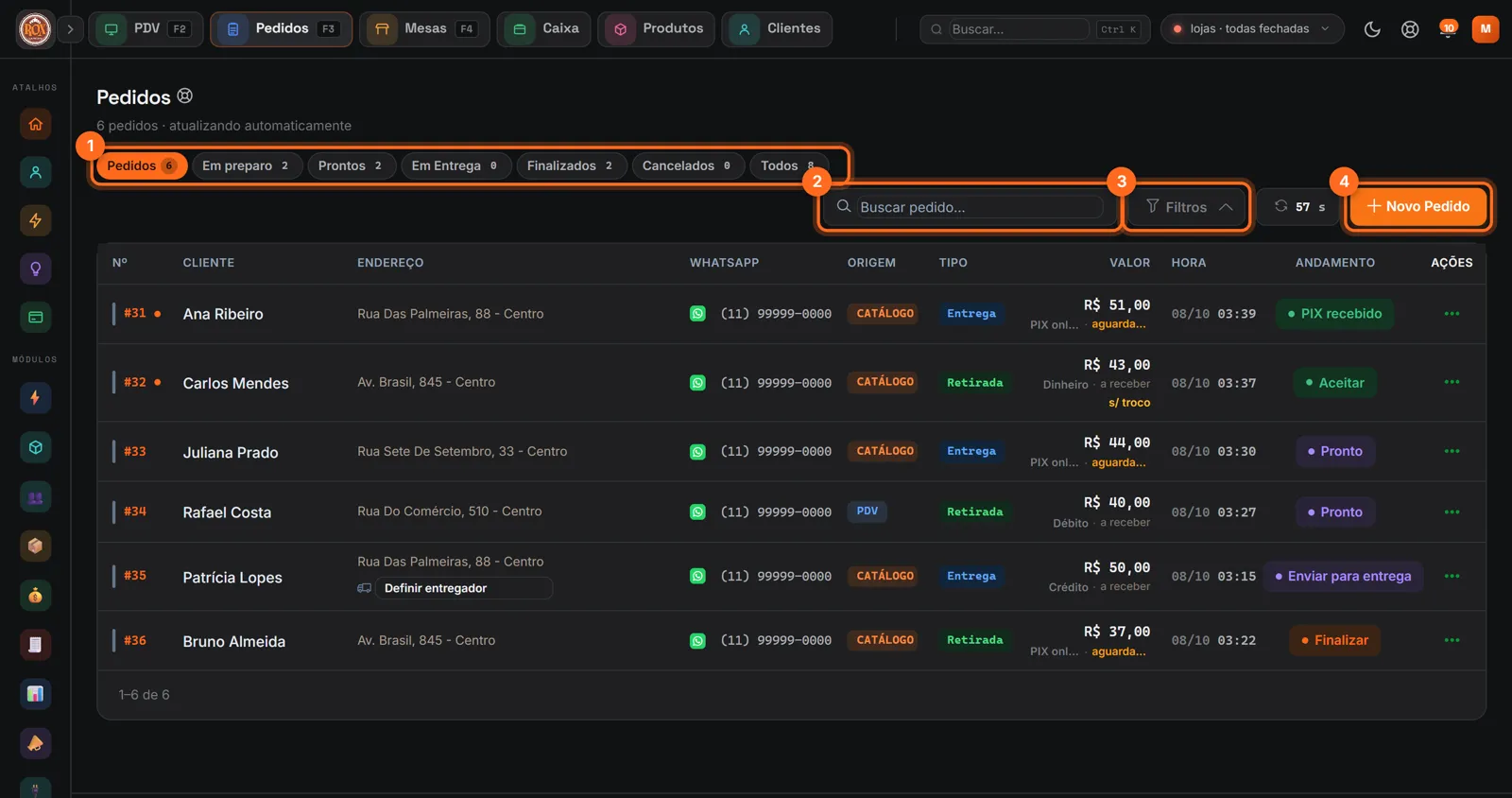Open actions menu for Ana Ribeiro row
This screenshot has height=798, width=1512.
[1452, 314]
